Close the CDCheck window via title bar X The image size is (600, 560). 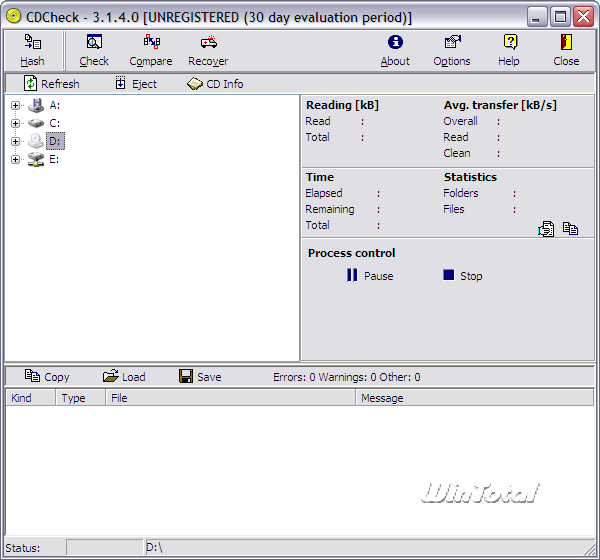584,17
